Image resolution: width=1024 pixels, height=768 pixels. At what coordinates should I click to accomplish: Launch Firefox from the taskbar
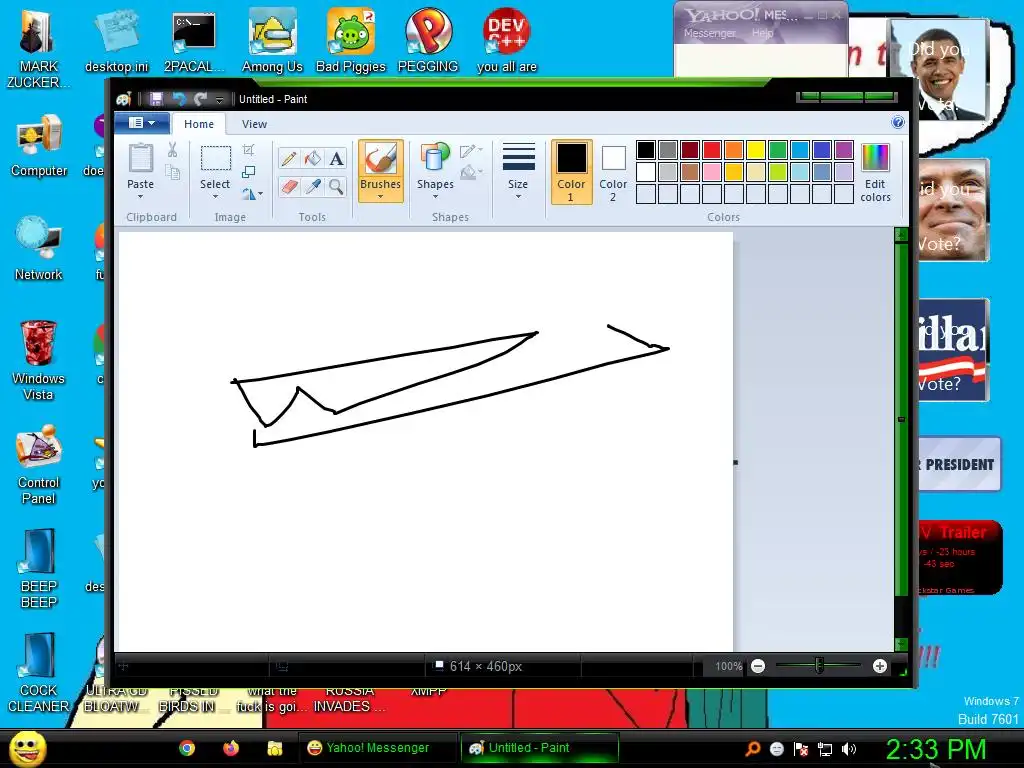click(231, 748)
